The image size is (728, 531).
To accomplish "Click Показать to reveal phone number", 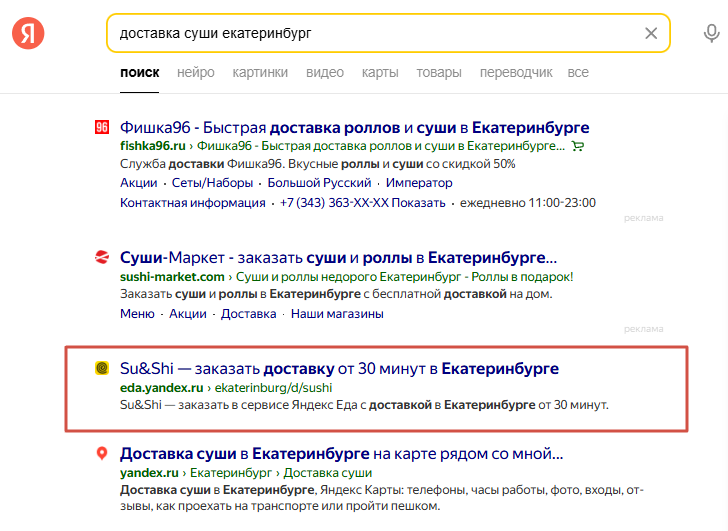I will pyautogui.click(x=418, y=203).
